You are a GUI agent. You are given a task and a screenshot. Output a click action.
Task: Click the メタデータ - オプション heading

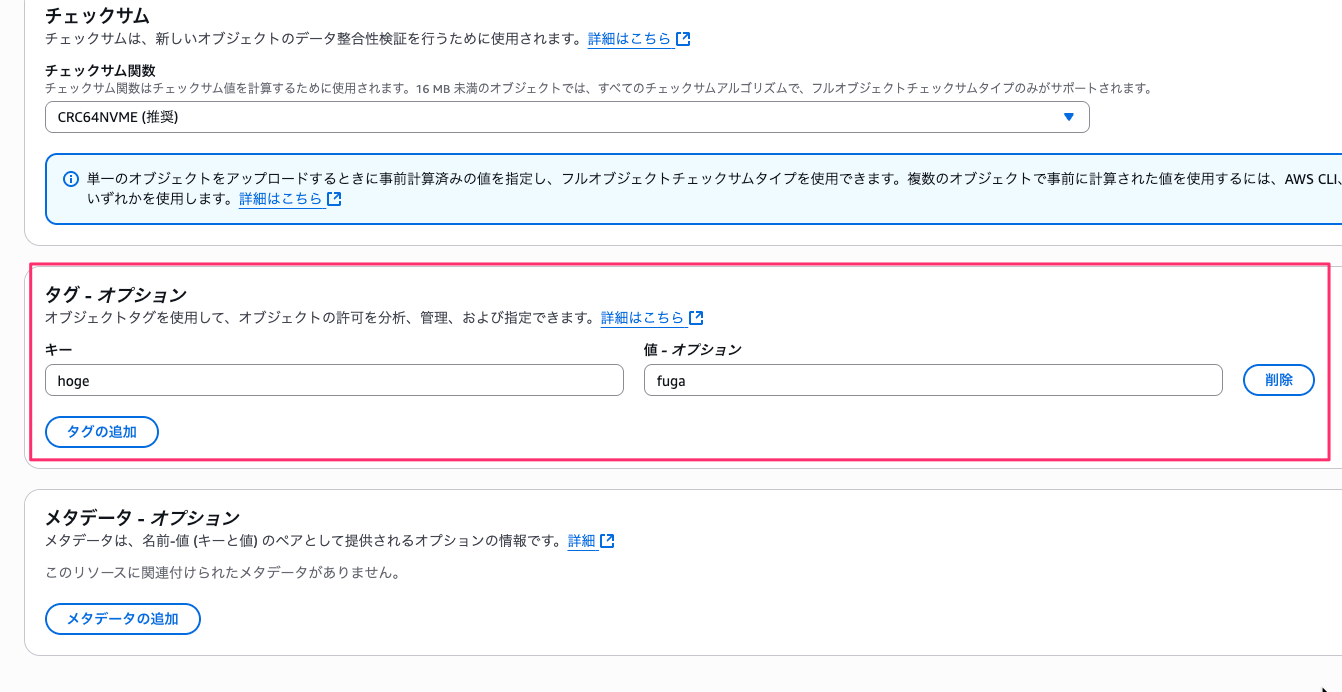pyautogui.click(x=142, y=518)
